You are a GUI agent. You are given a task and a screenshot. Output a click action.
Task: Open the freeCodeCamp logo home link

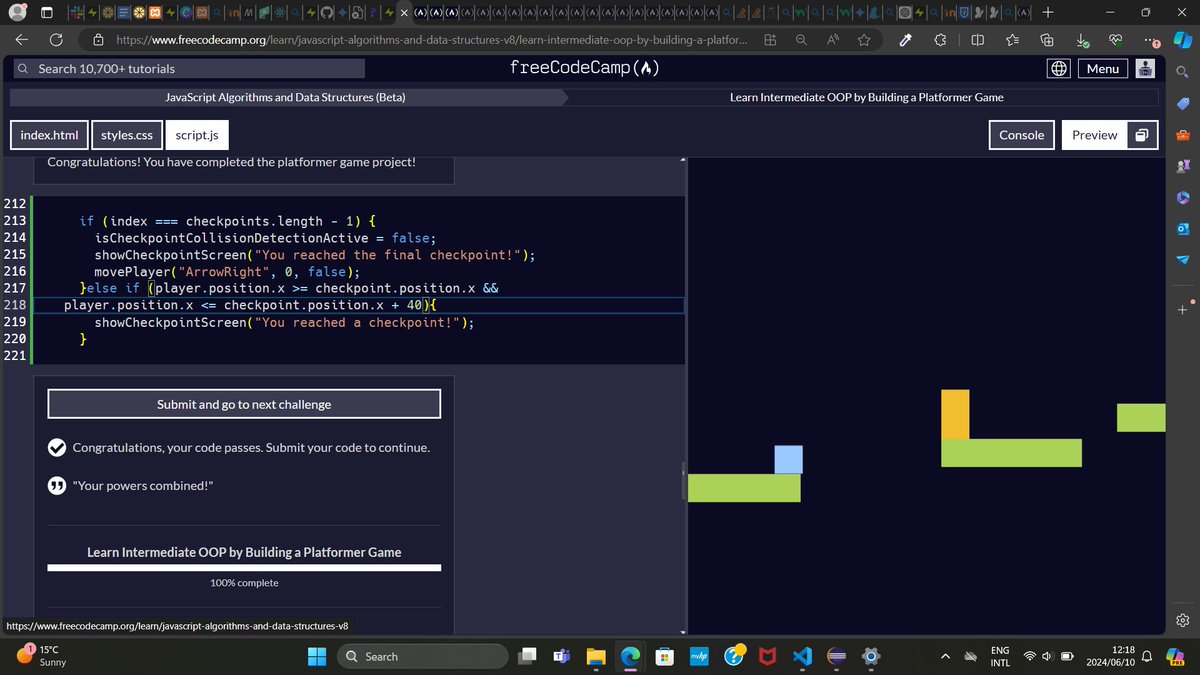pyautogui.click(x=584, y=68)
